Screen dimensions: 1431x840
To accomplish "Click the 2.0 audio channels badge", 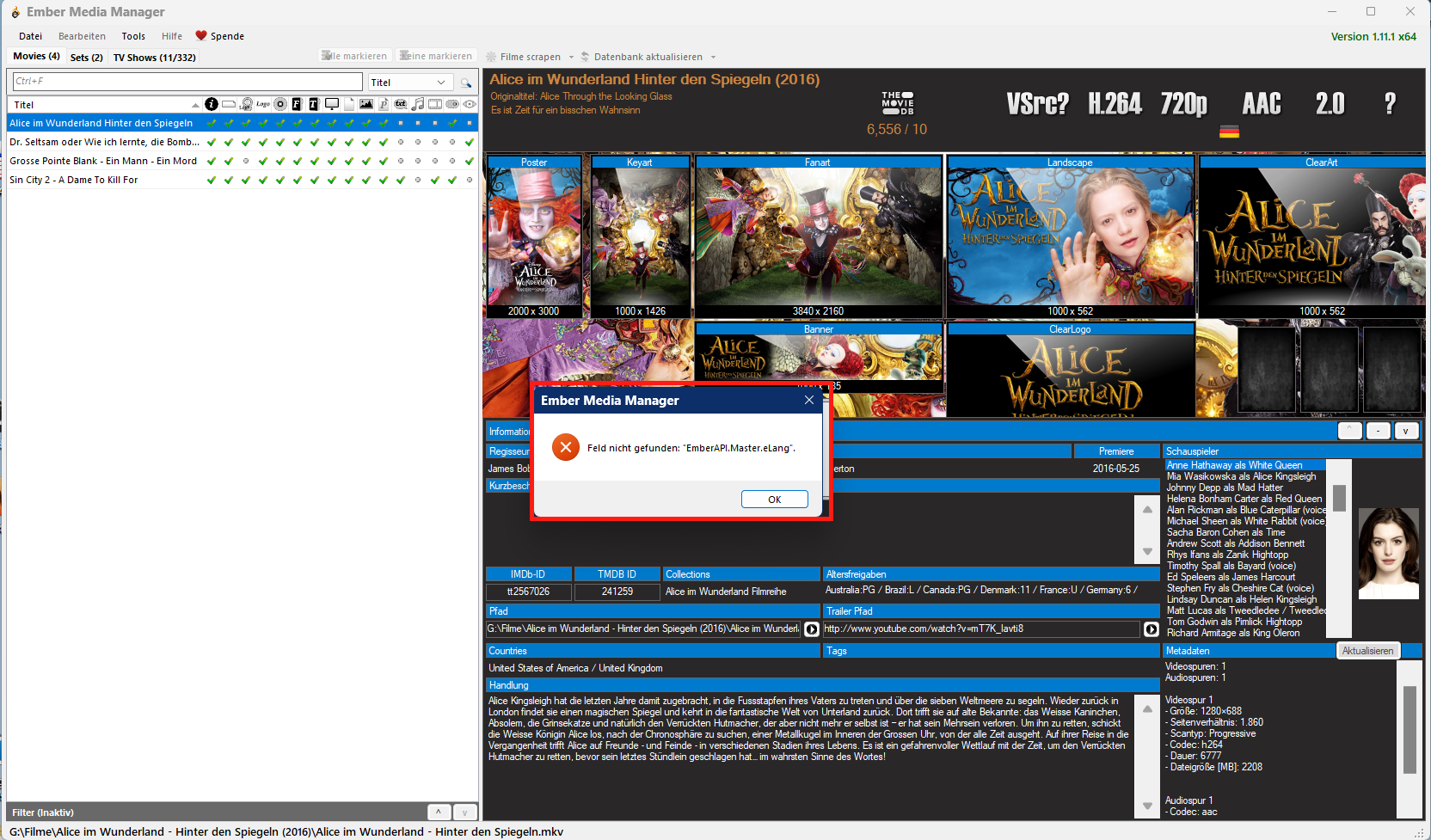I will pyautogui.click(x=1330, y=104).
